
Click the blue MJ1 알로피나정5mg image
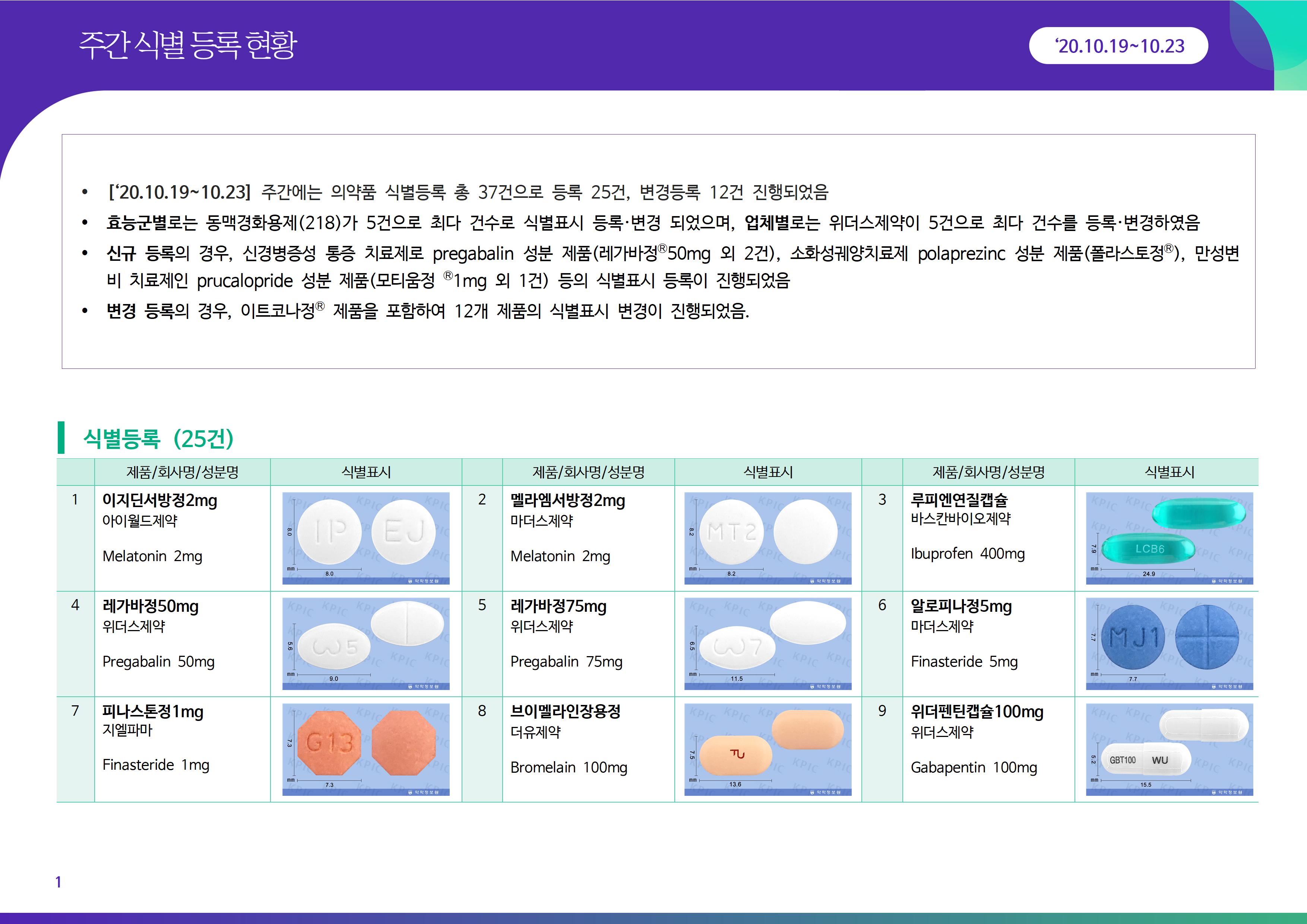pos(1169,643)
